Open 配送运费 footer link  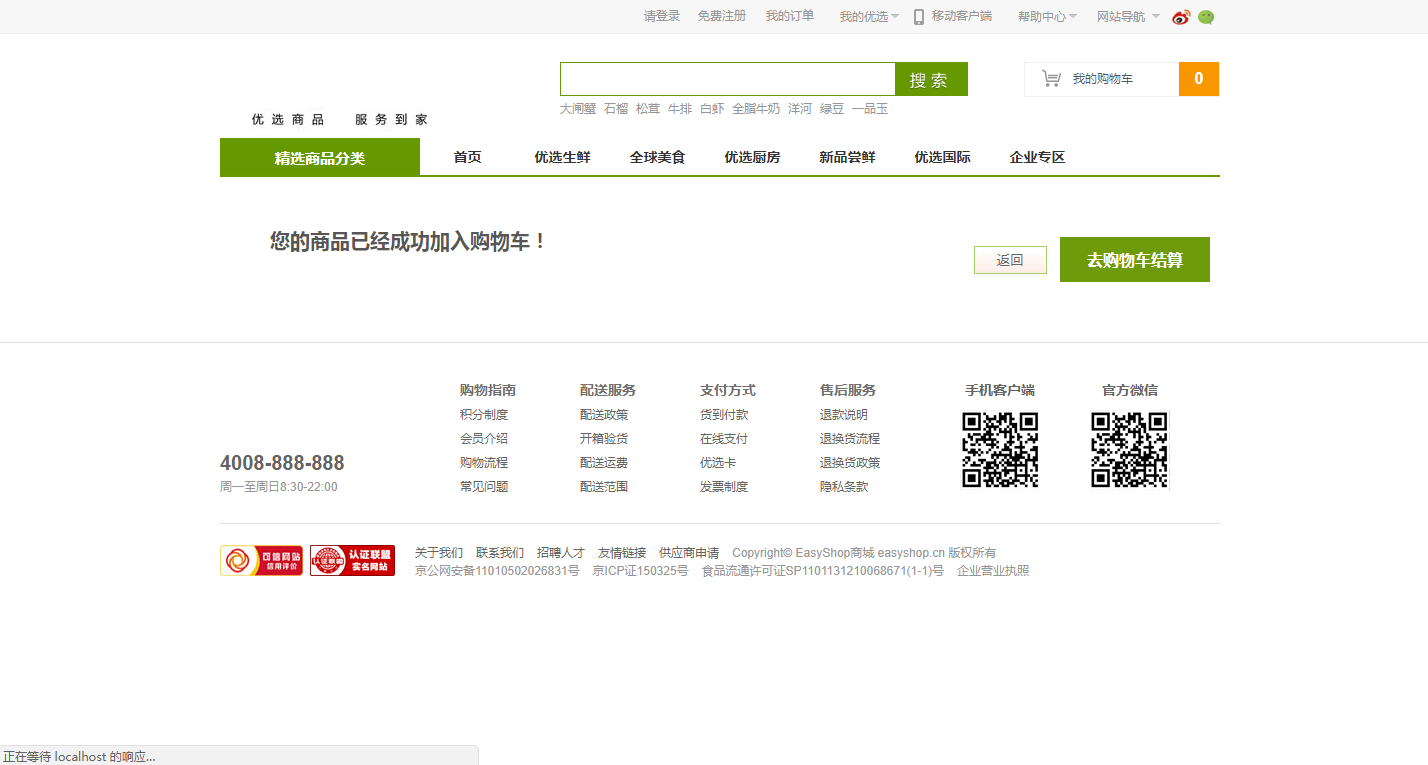click(x=604, y=463)
